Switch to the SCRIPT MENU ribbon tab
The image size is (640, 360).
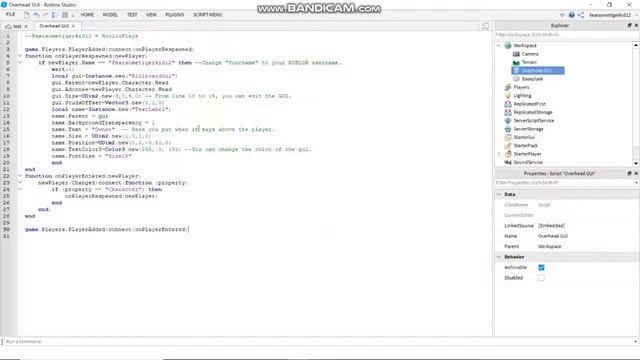click(207, 15)
